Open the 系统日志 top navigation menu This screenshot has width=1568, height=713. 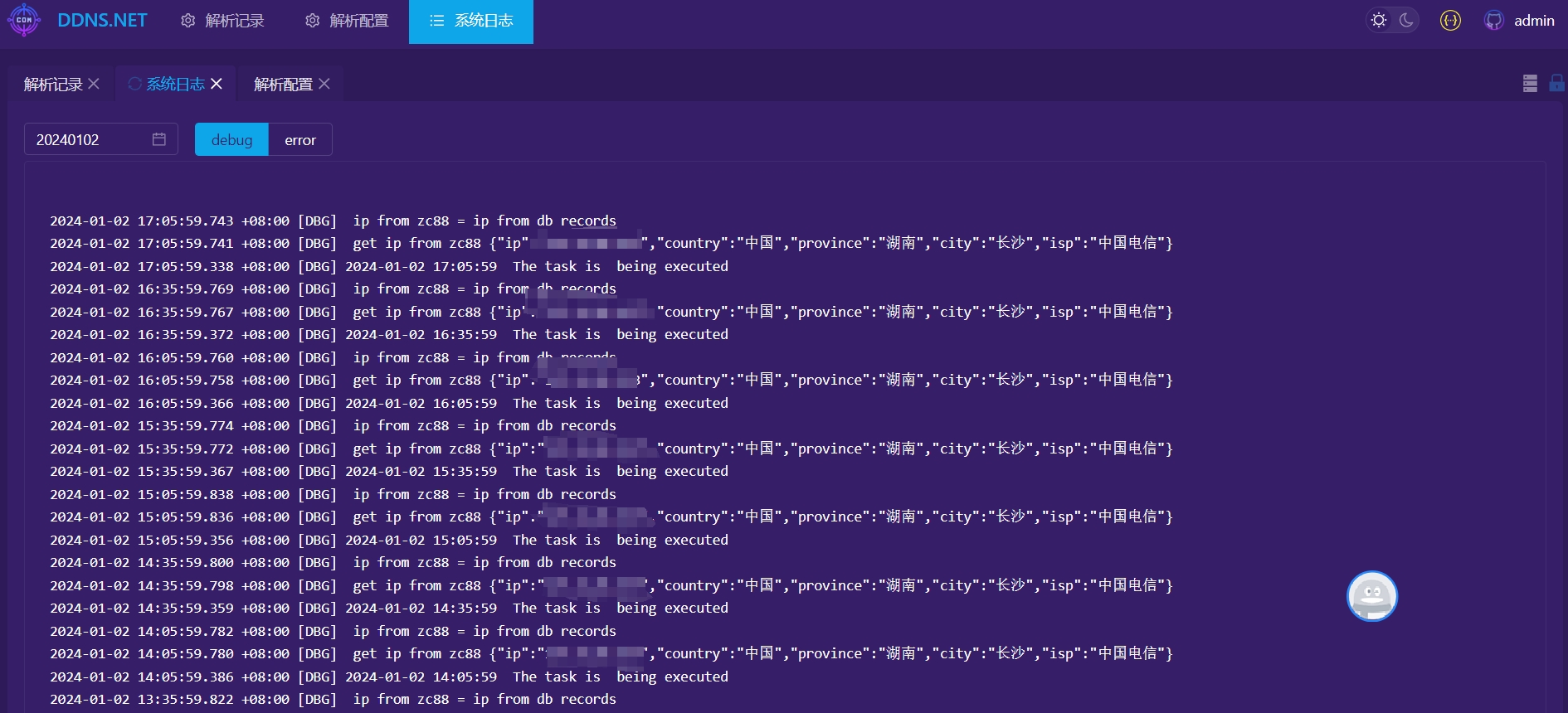[x=471, y=21]
